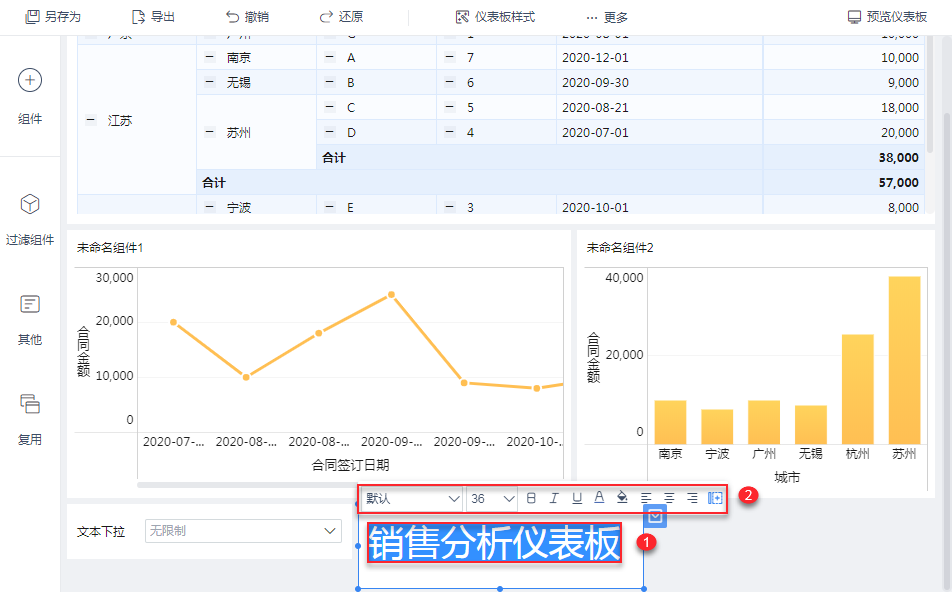Collapse the row with value 3
Image resolution: width=952 pixels, height=592 pixels.
click(x=450, y=207)
